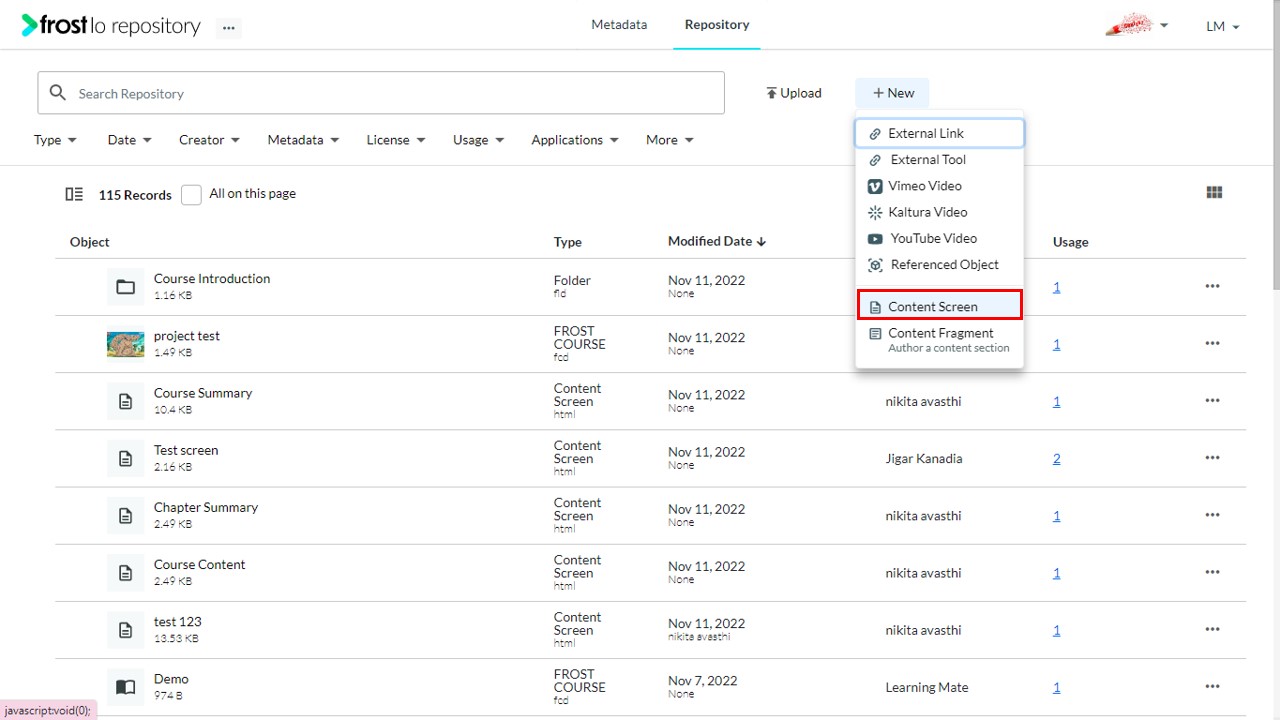The width and height of the screenshot is (1280, 720).
Task: Expand the Type filter dropdown
Action: (x=55, y=140)
